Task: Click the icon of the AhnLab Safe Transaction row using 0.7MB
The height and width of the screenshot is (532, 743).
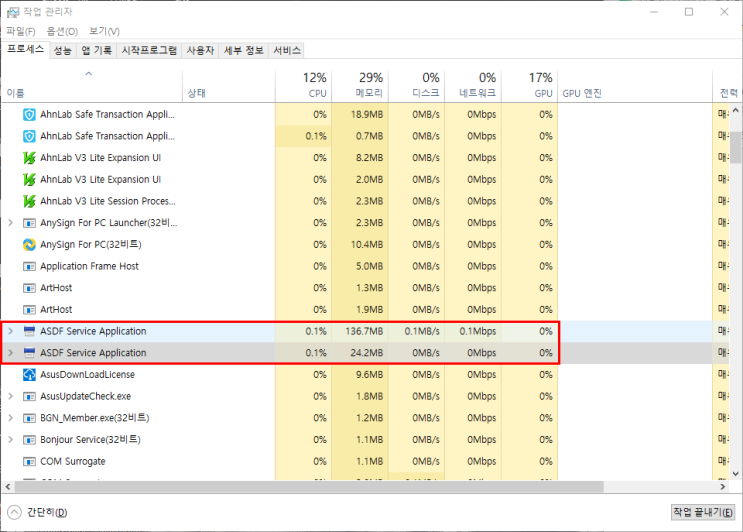Action: click(29, 136)
